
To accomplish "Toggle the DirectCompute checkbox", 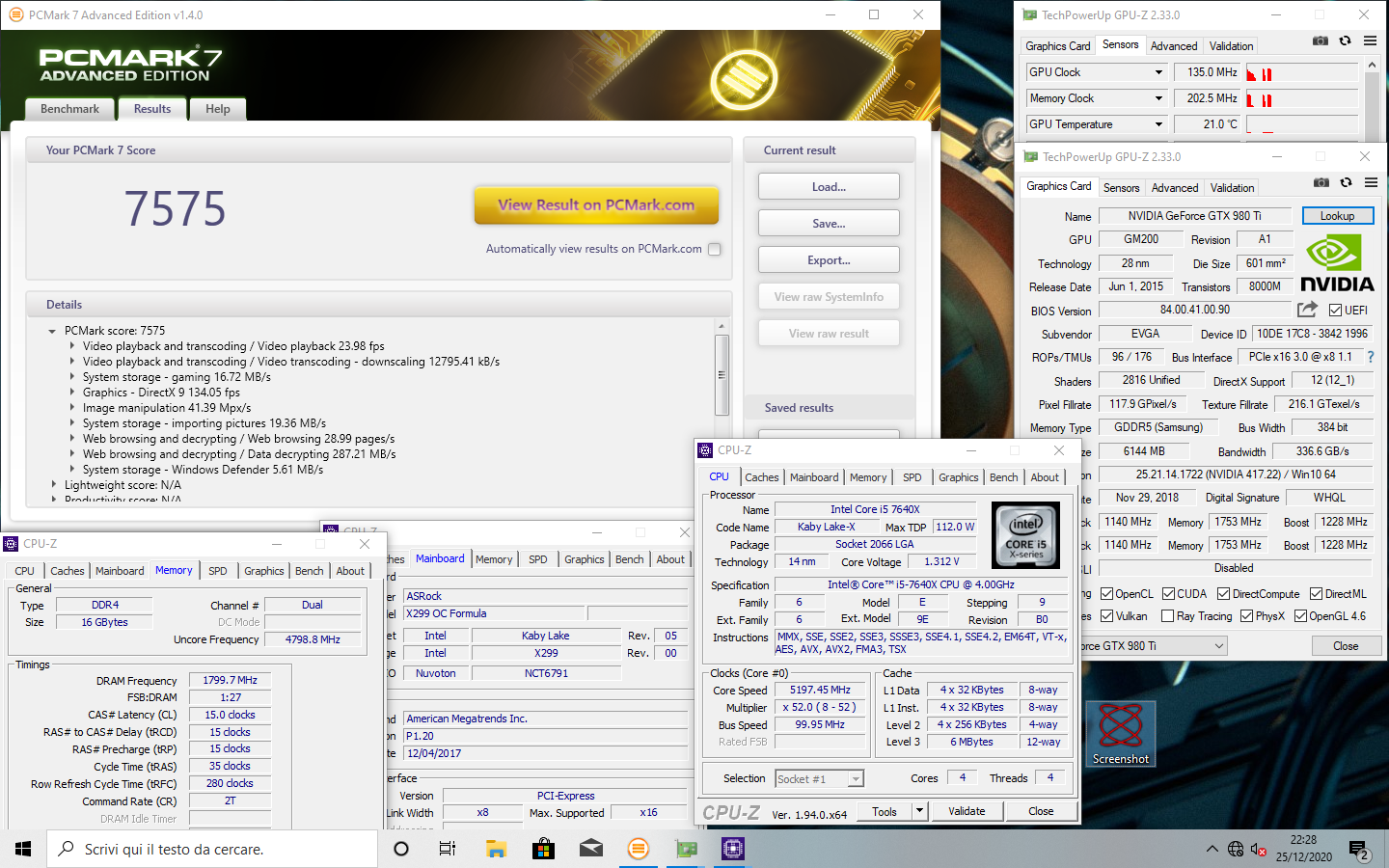I will point(1223,594).
